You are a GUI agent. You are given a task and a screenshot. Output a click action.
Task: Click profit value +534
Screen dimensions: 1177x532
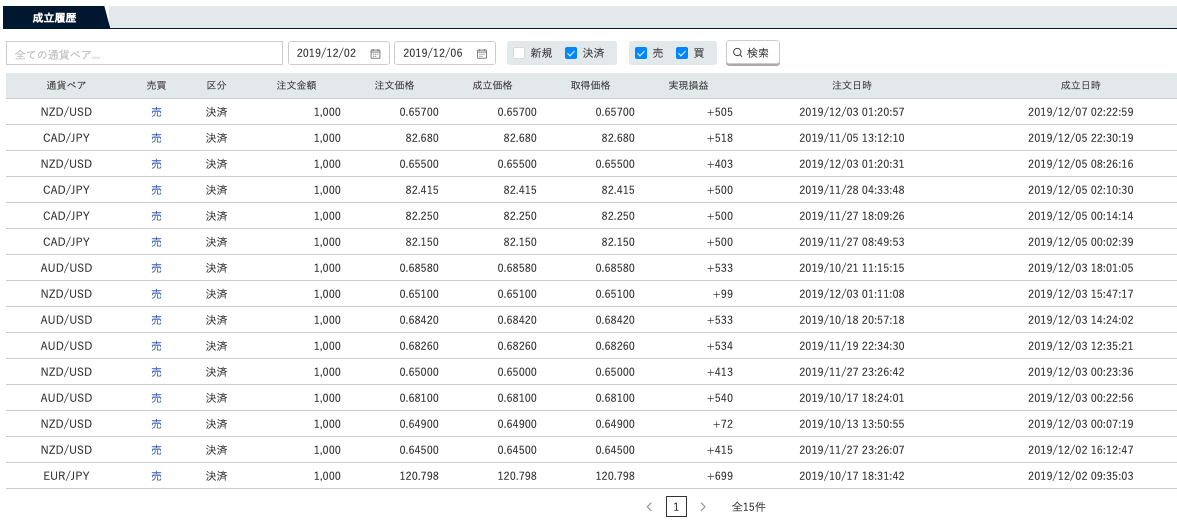click(x=720, y=346)
